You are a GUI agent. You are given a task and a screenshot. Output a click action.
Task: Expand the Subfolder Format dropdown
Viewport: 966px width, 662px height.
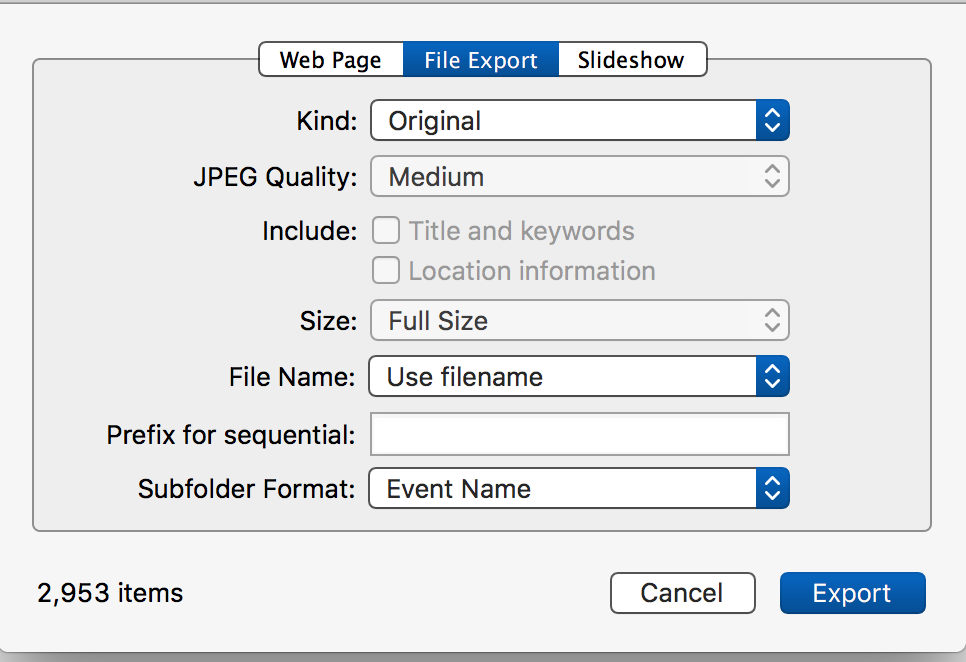[562, 489]
